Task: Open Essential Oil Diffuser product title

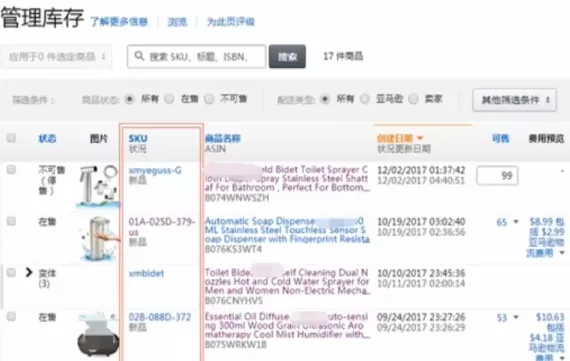Action: point(287,325)
